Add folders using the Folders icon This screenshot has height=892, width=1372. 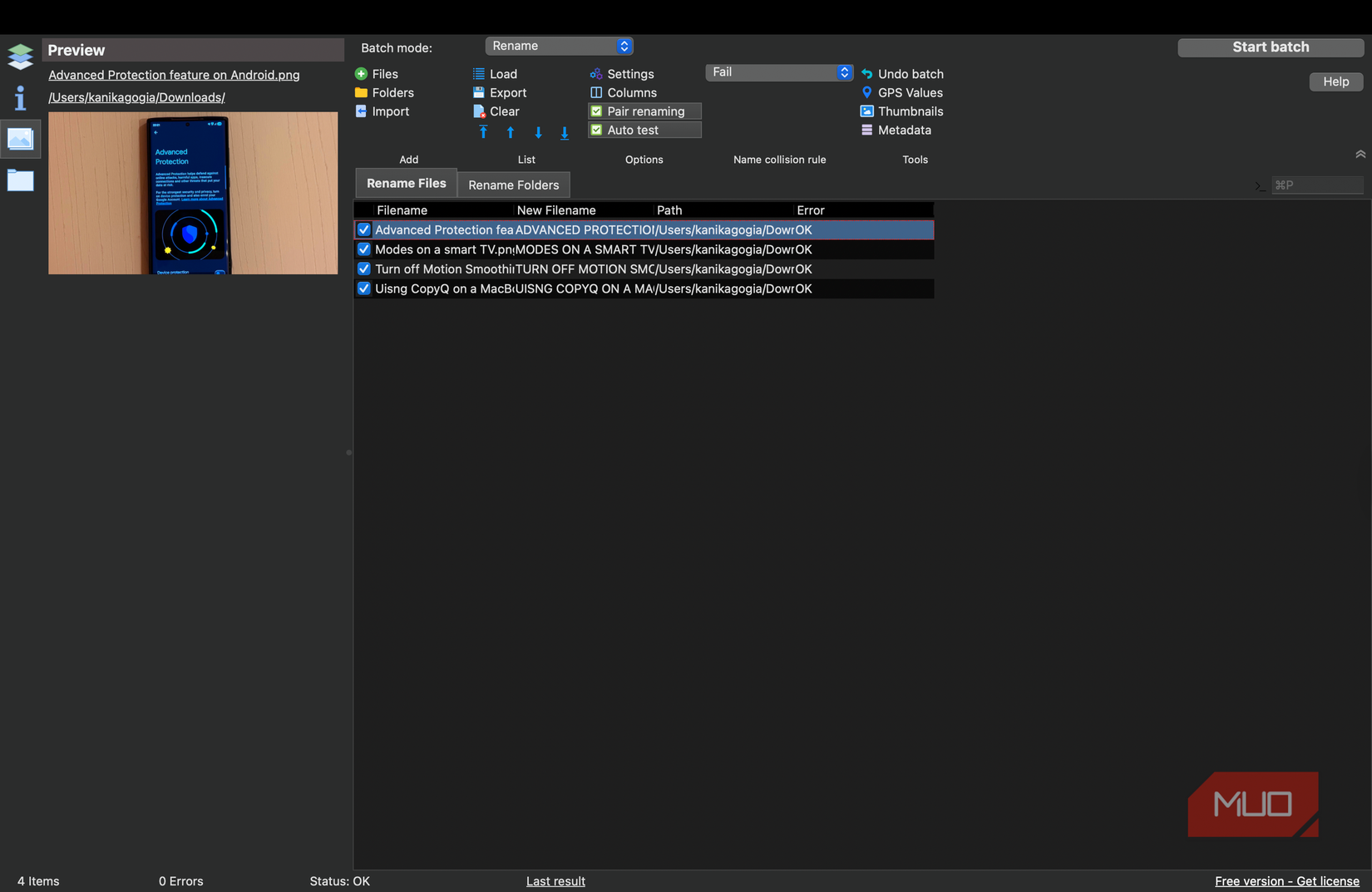(361, 93)
